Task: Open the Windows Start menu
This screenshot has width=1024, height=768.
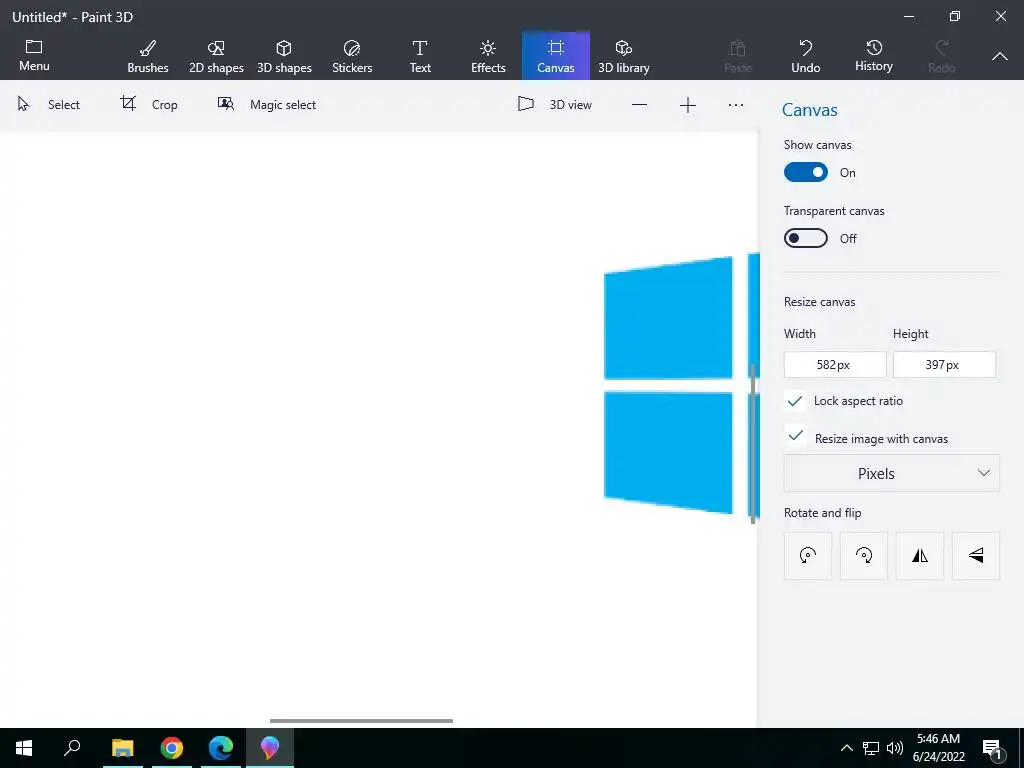Action: 24,748
